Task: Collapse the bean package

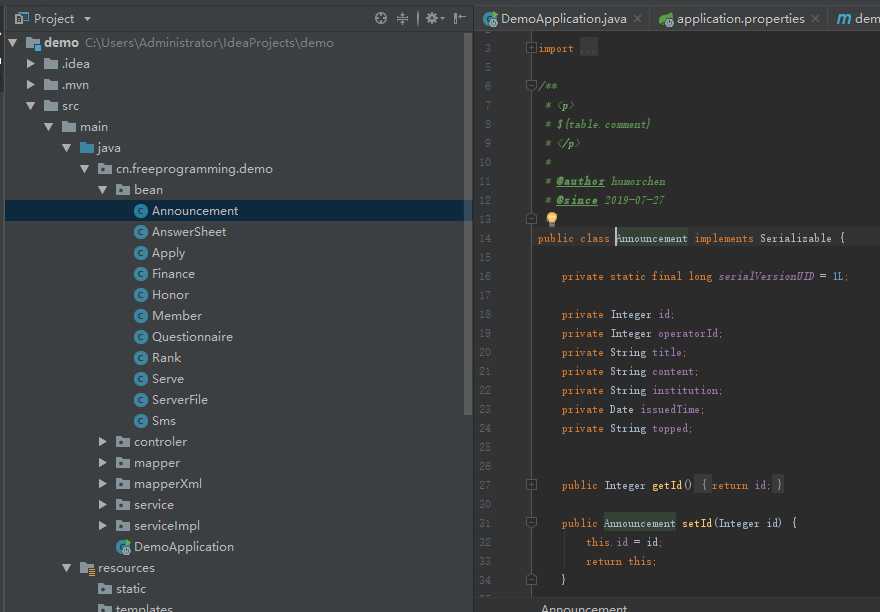Action: coord(103,190)
